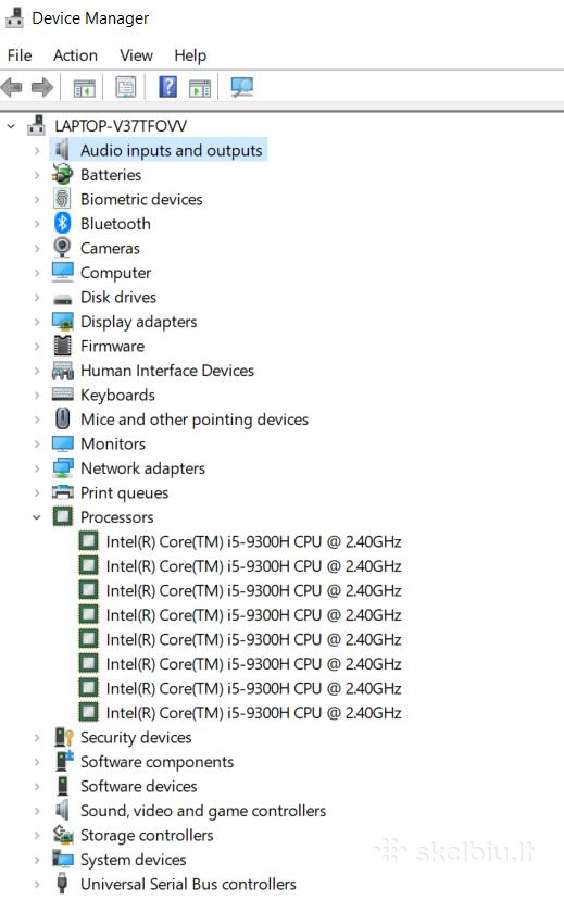
Task: Click the Back arrow toolbar icon
Action: pos(12,88)
